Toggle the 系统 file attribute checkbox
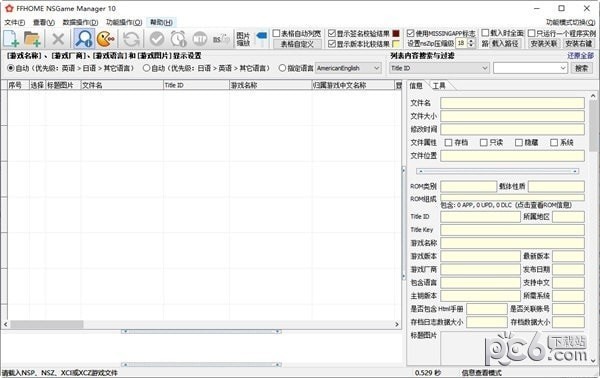Screen dimensions: 600x378 pyautogui.click(x=554, y=142)
